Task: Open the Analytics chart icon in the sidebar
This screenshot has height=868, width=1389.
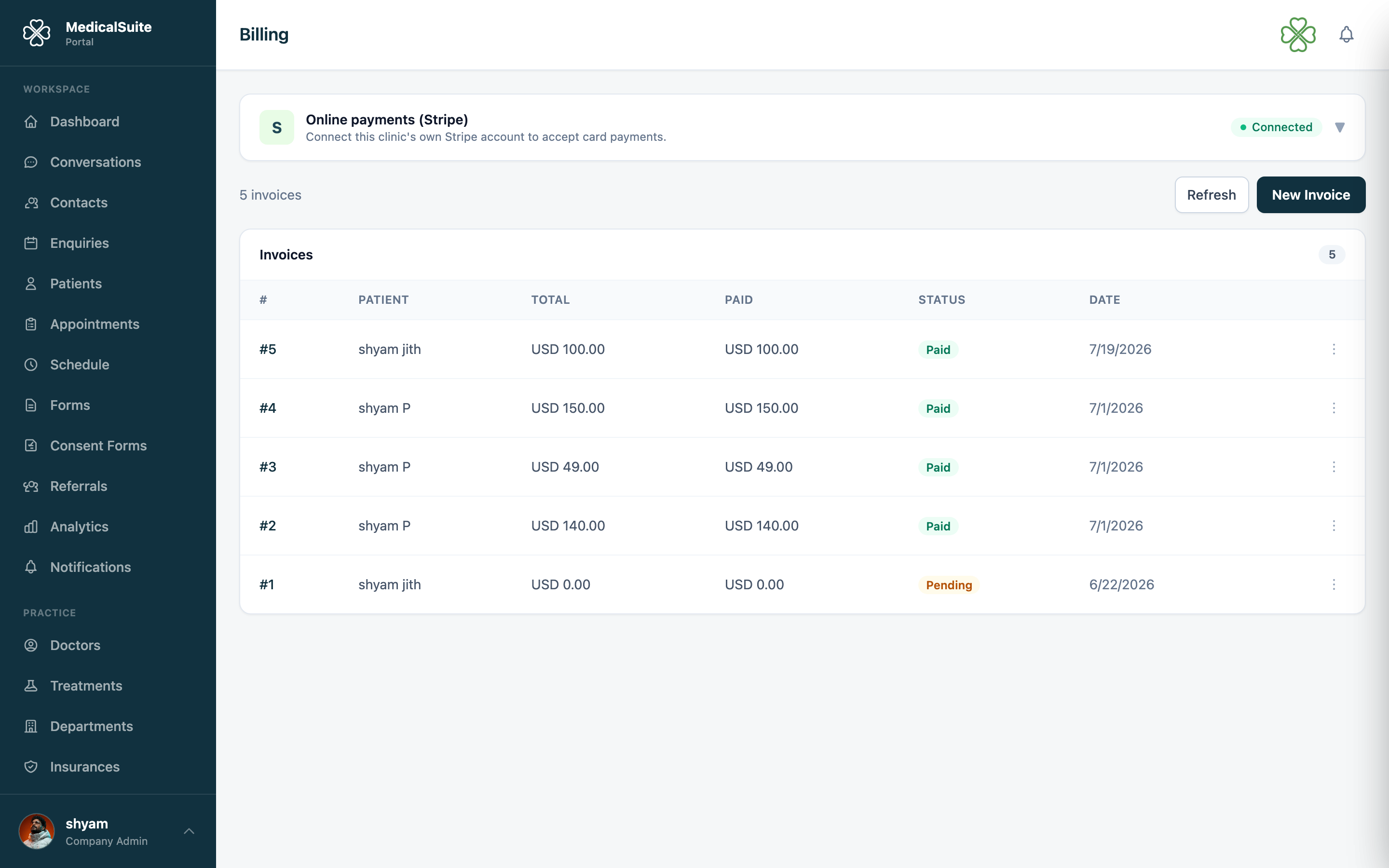Action: point(31,527)
